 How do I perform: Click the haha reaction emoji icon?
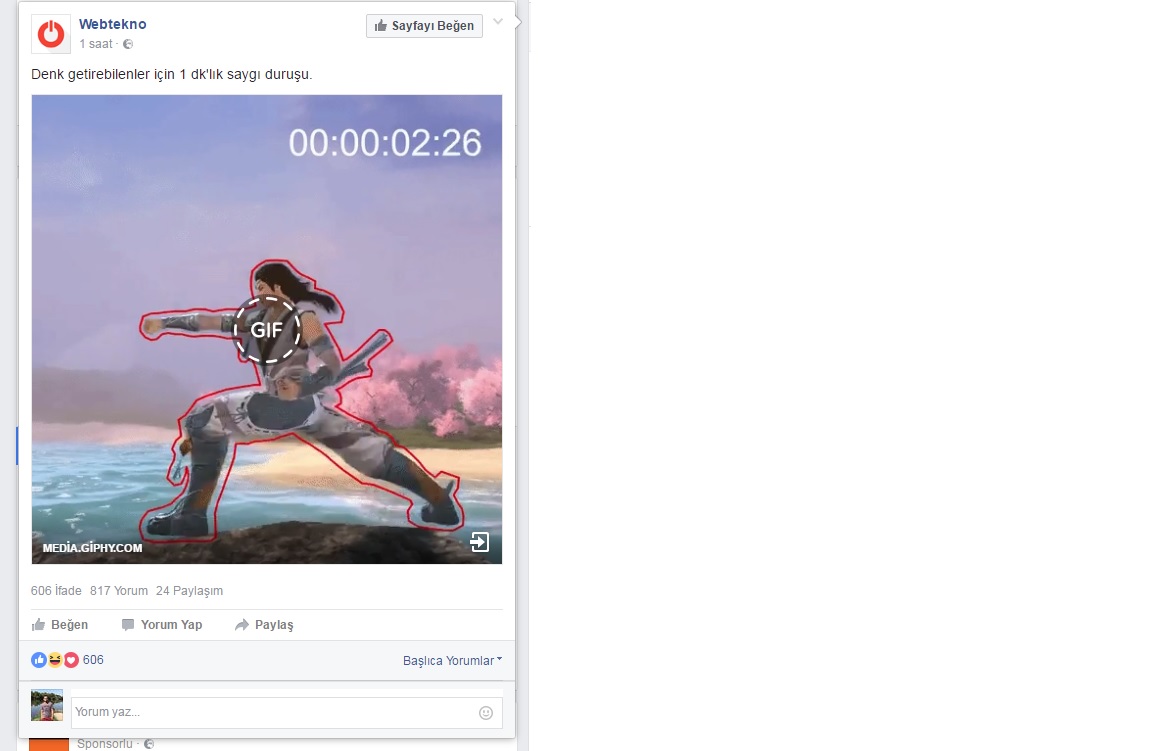pyautogui.click(x=55, y=660)
